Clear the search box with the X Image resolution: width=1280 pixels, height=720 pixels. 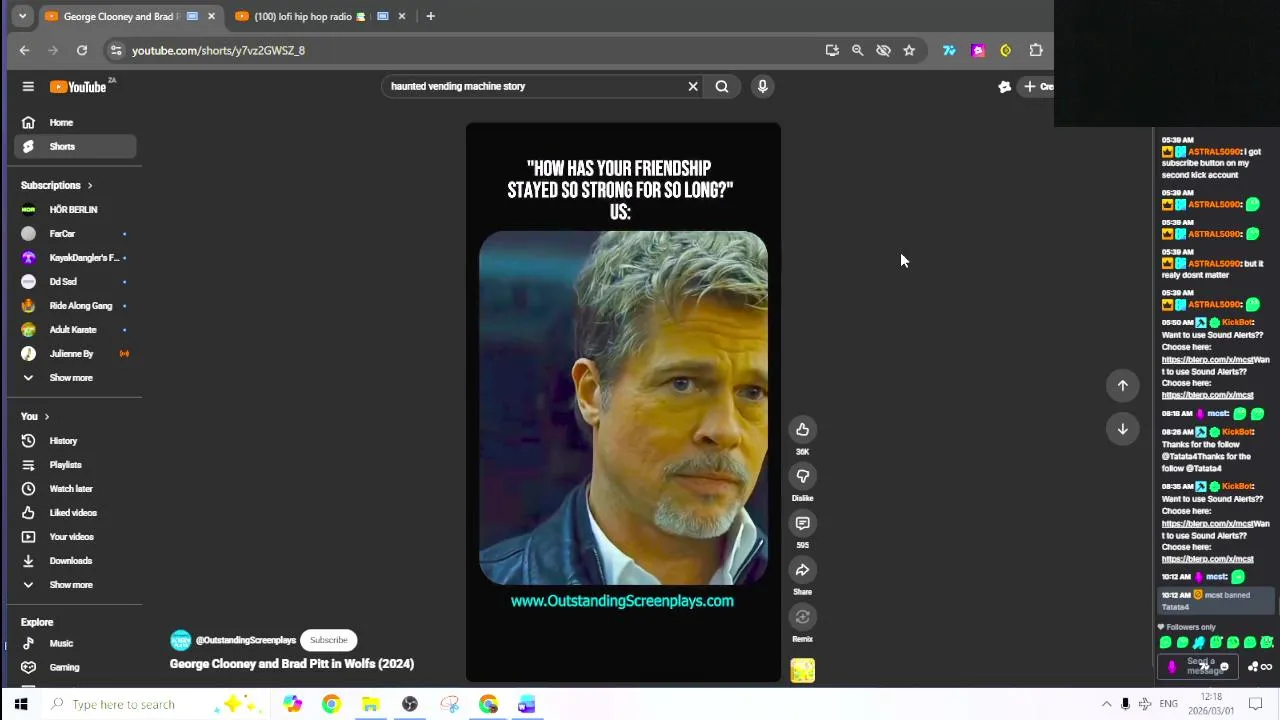click(x=693, y=87)
